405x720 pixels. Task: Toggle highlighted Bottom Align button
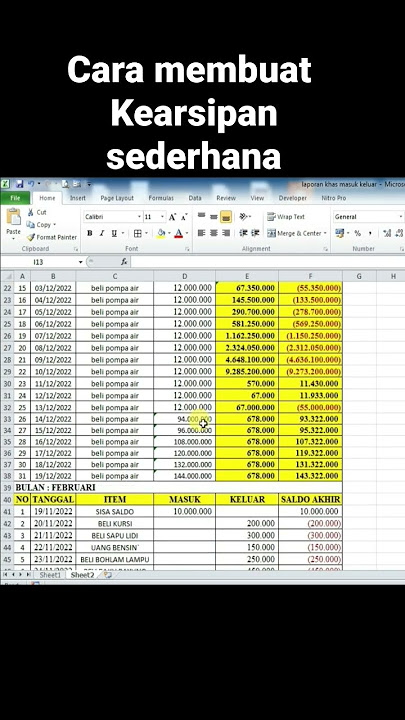point(225,217)
